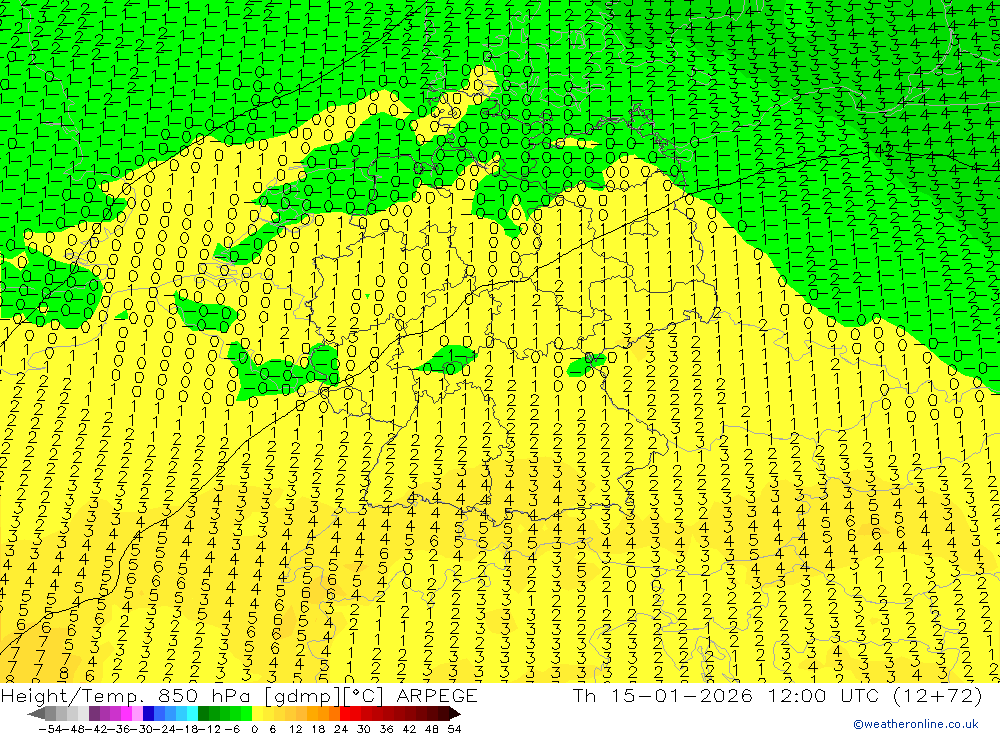Click the dark maroon right arrow of color scale

click(454, 714)
